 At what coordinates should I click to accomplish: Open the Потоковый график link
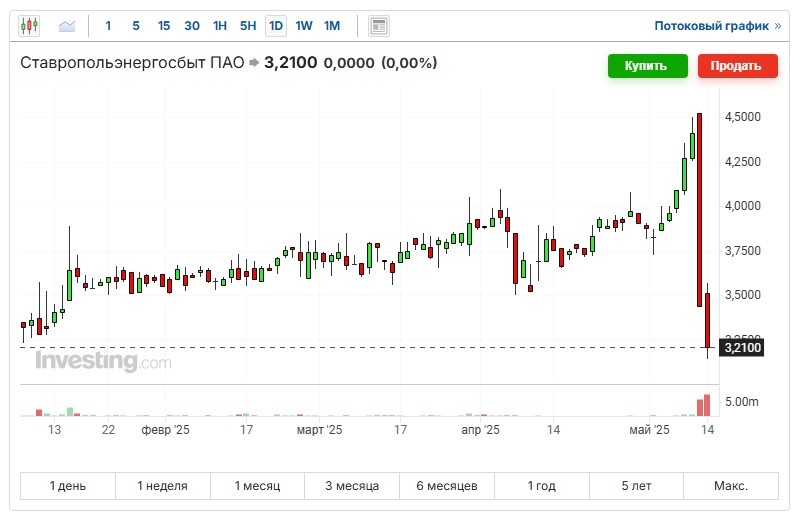coord(718,26)
